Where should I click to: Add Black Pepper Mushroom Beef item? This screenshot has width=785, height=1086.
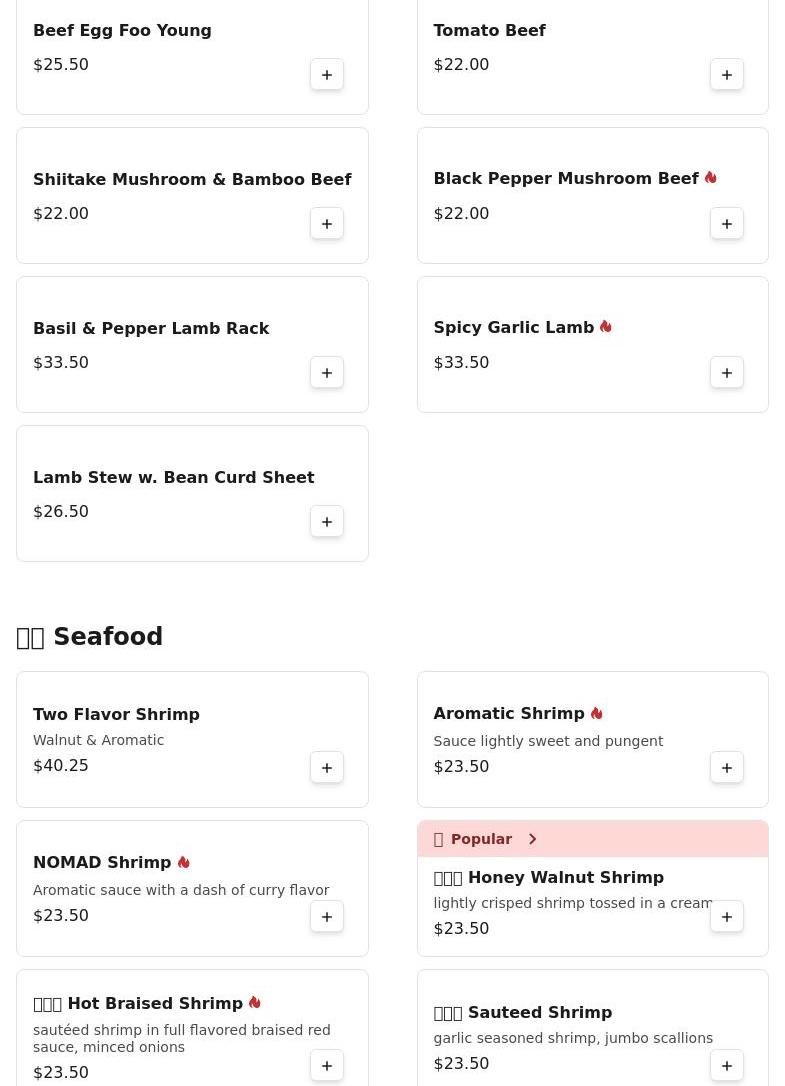click(727, 224)
